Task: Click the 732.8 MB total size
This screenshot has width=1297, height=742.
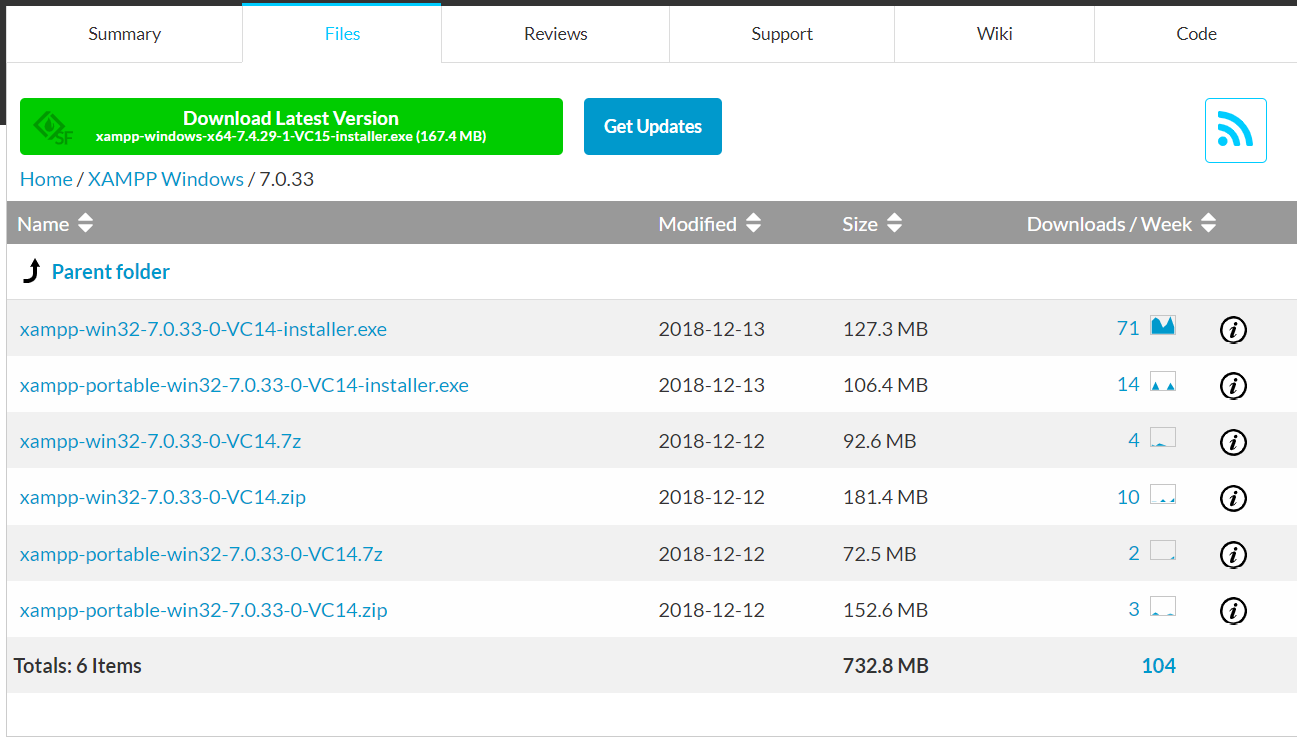Action: (885, 666)
